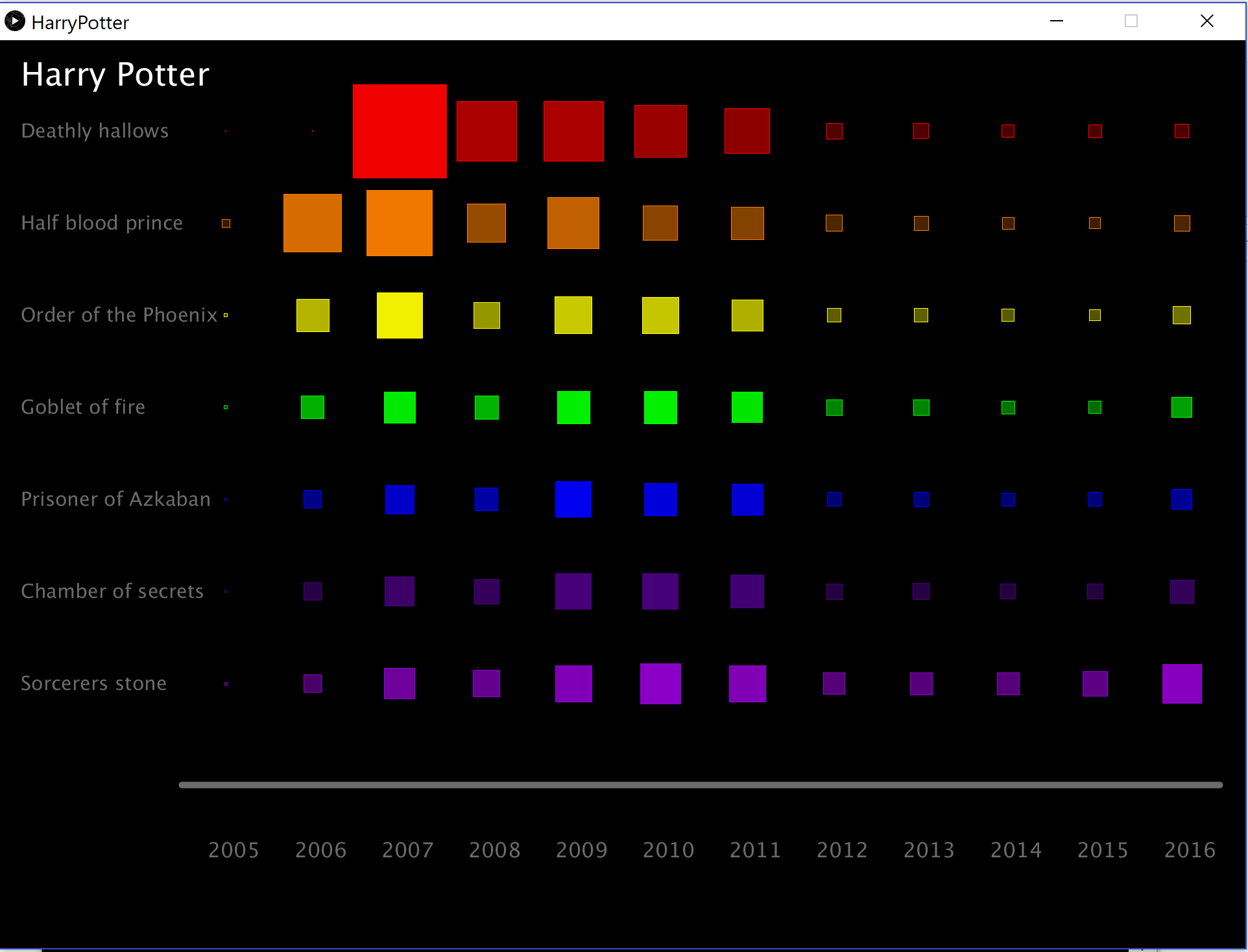This screenshot has height=952, width=1248.
Task: Click the Deathly hallows row label
Action: pyautogui.click(x=95, y=131)
